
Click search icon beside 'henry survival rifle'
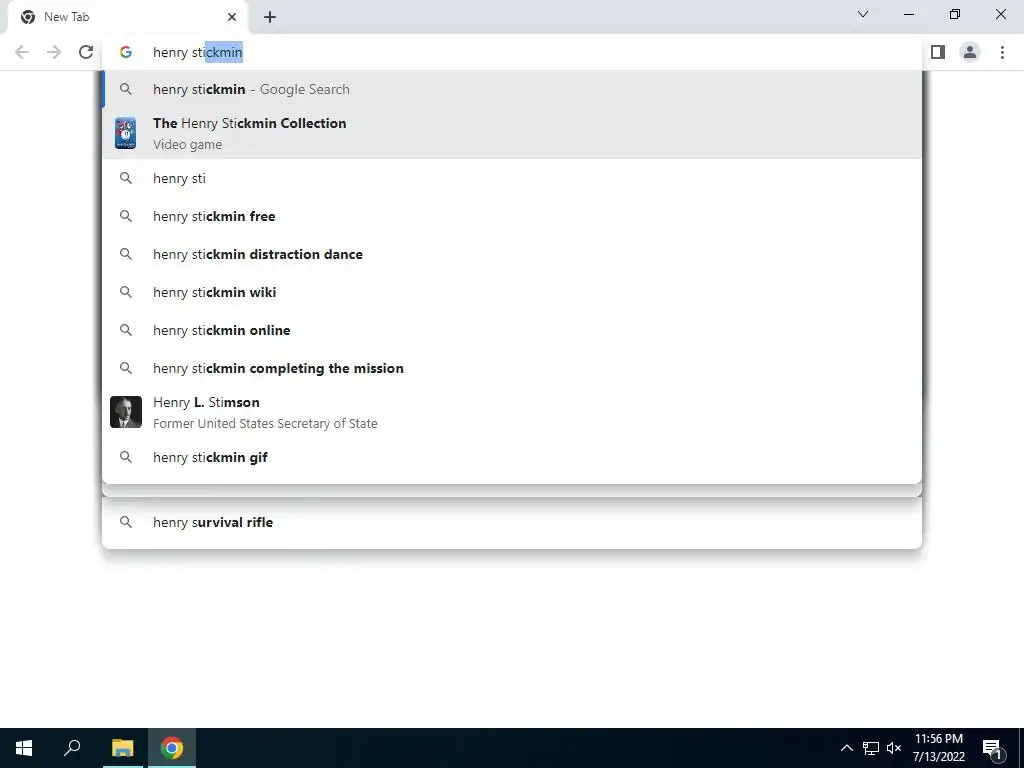click(126, 522)
